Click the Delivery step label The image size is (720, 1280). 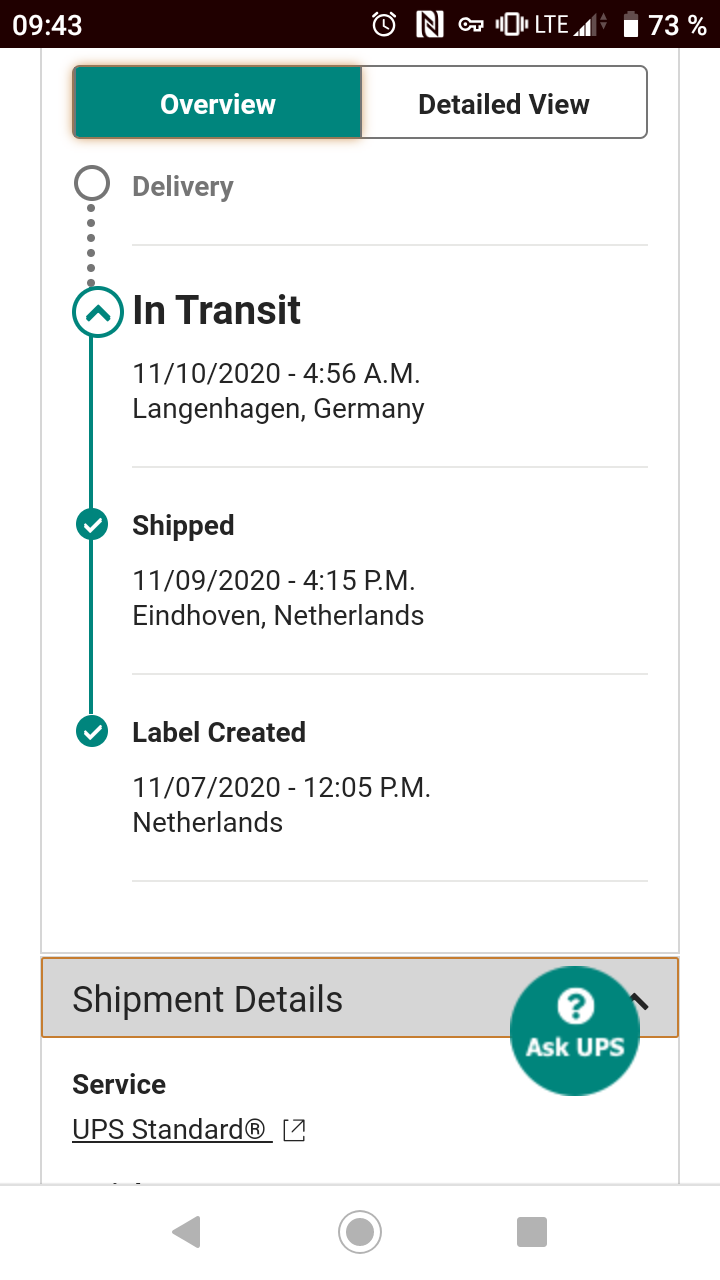pyautogui.click(x=183, y=187)
